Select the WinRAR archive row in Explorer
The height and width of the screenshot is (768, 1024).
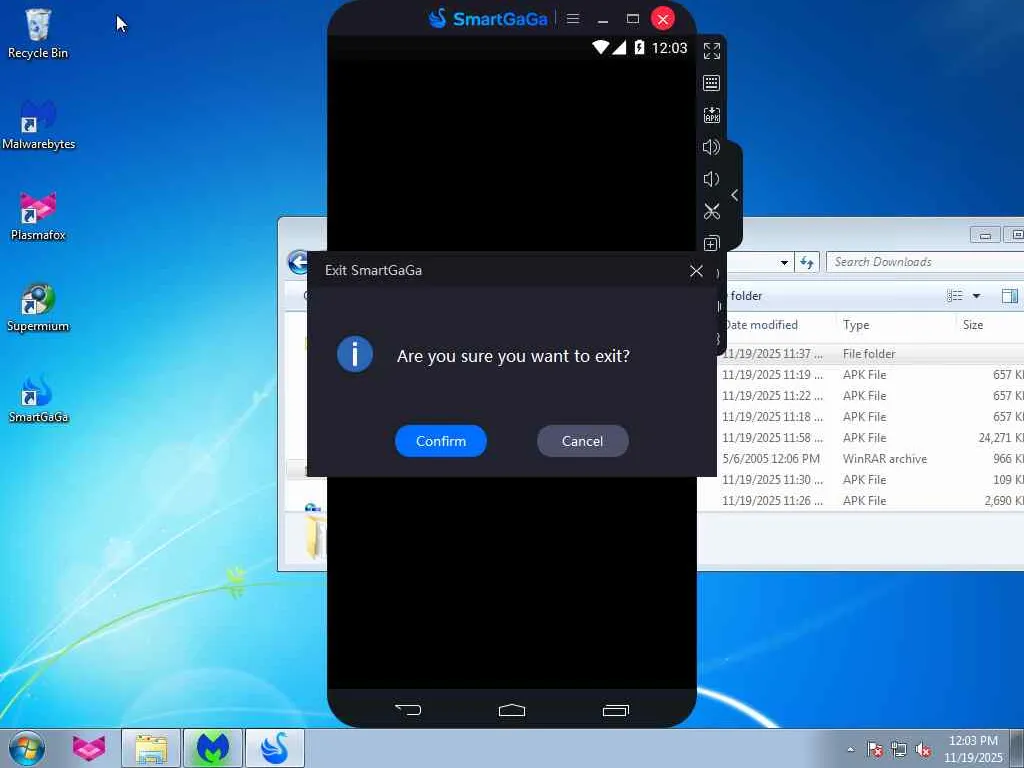click(871, 458)
